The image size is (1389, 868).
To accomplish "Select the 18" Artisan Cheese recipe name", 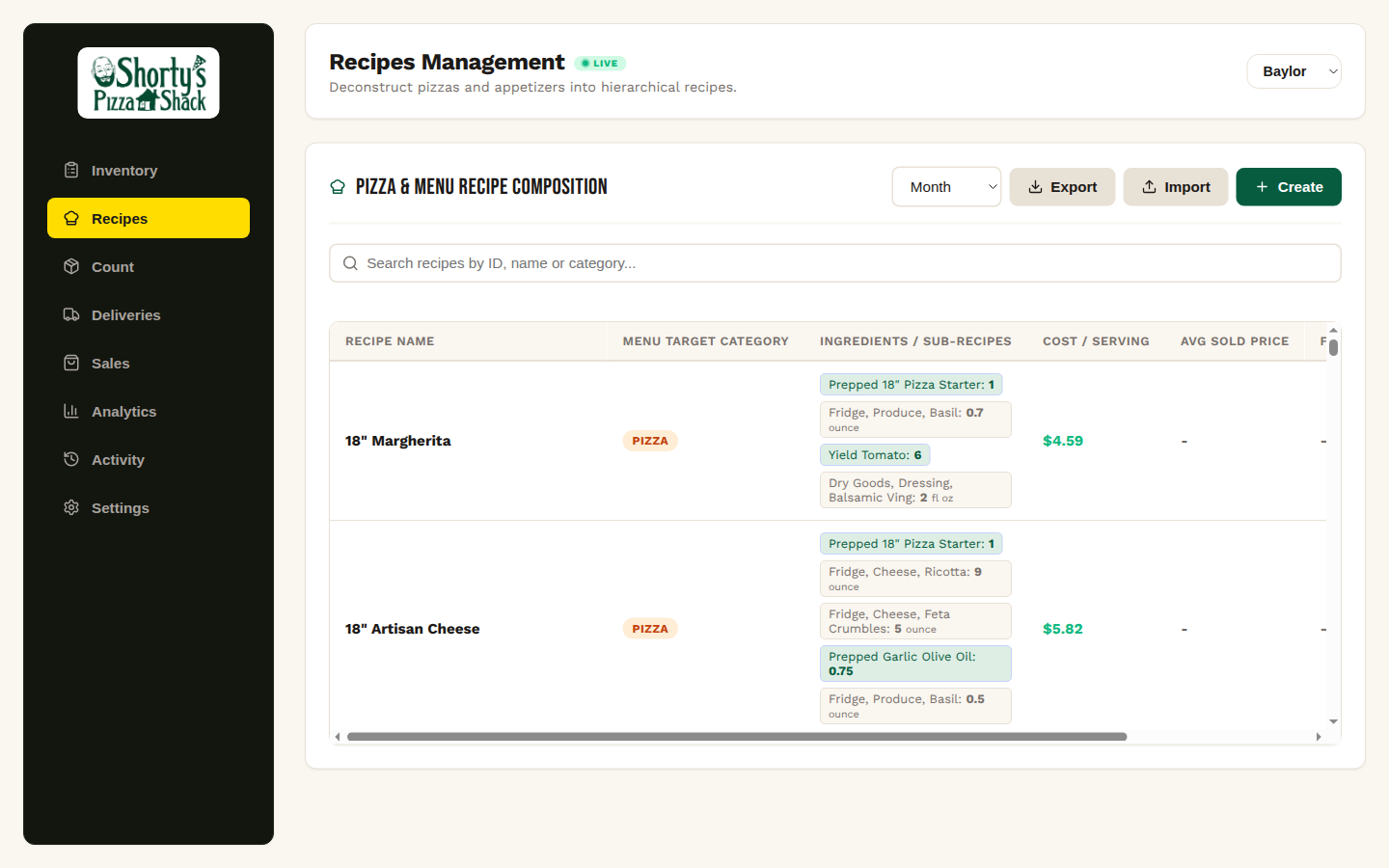I will [412, 629].
